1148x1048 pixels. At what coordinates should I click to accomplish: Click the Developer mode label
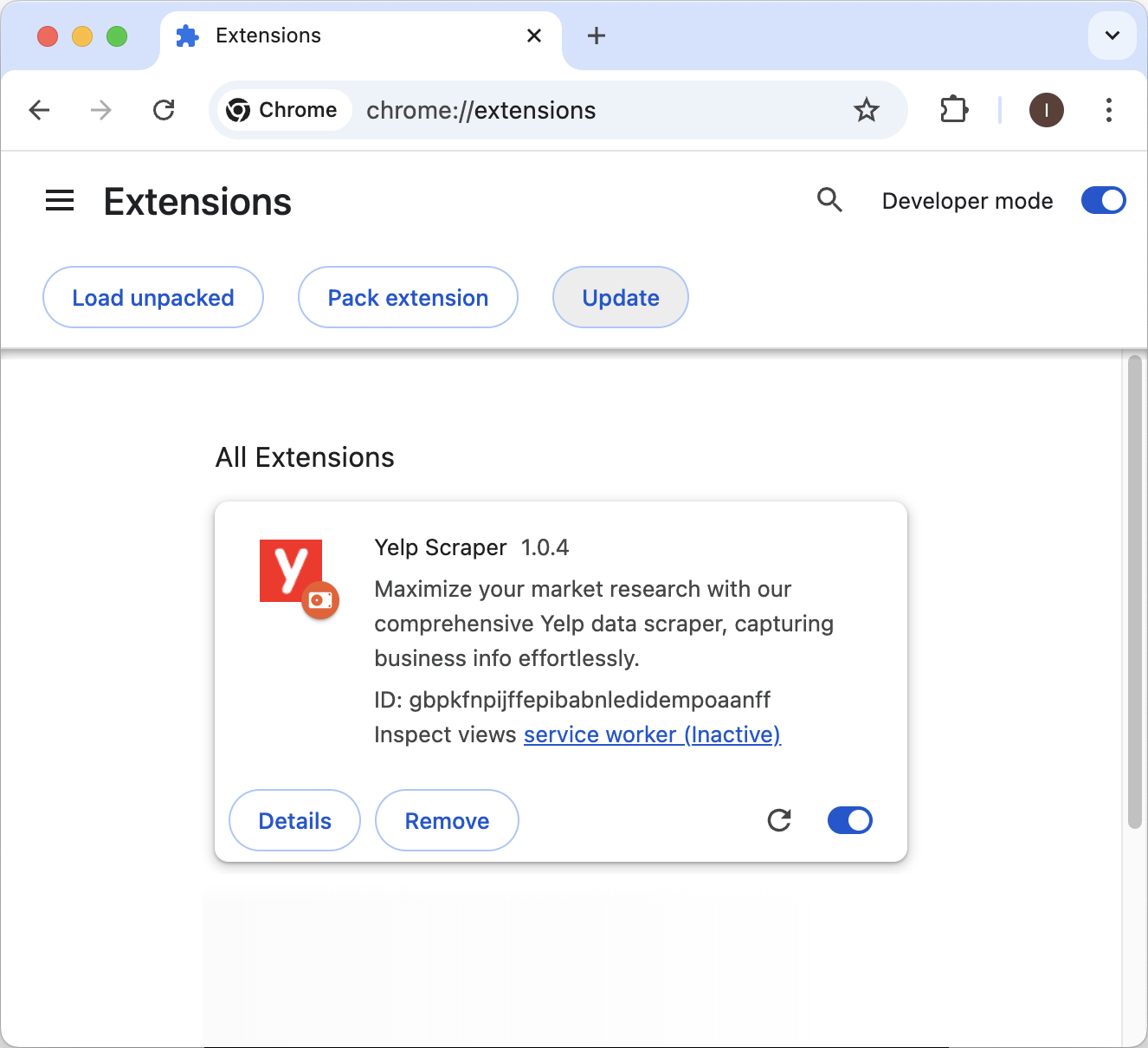coord(967,201)
